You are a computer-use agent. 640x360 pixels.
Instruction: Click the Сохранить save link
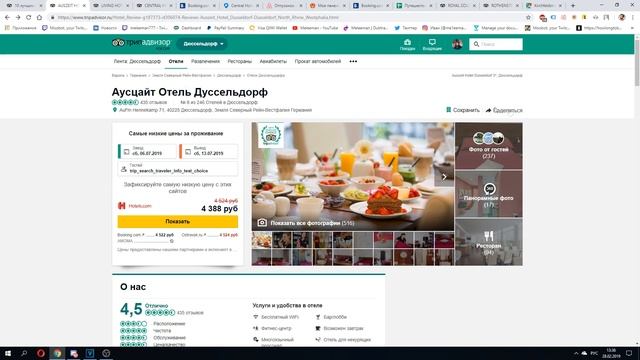coord(462,110)
